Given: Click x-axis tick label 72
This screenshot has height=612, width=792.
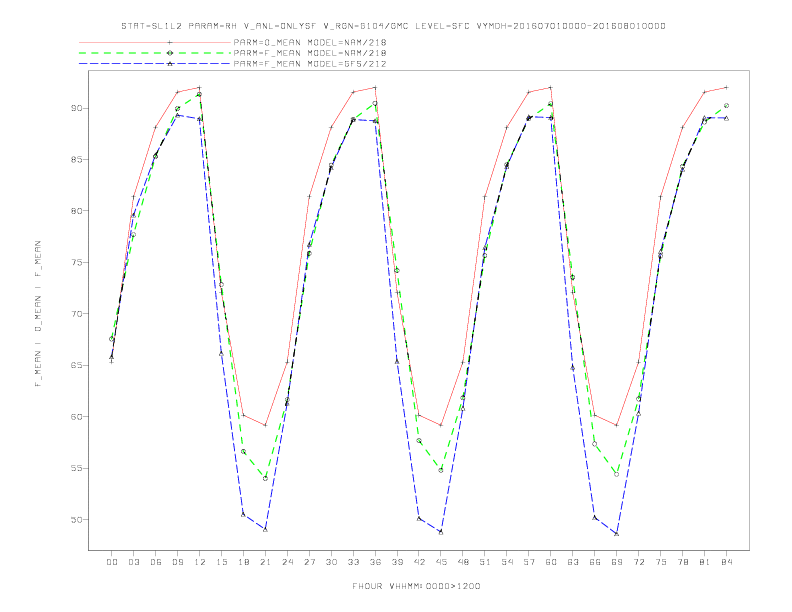Looking at the screenshot, I should pyautogui.click(x=639, y=562).
